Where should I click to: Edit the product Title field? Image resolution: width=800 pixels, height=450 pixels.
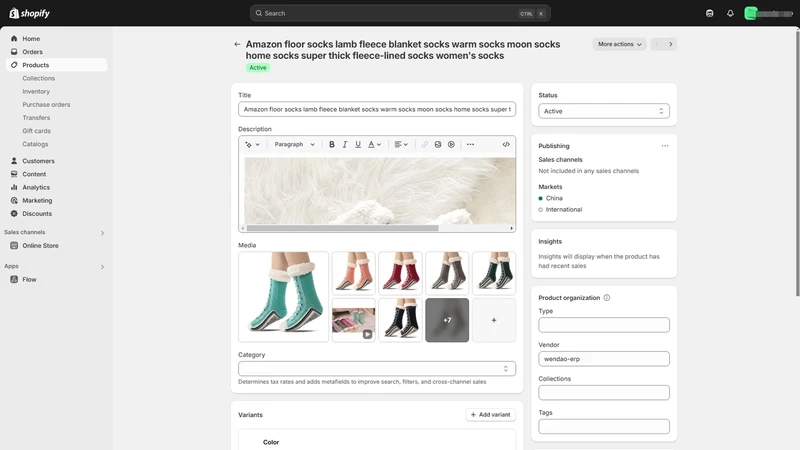(x=377, y=109)
